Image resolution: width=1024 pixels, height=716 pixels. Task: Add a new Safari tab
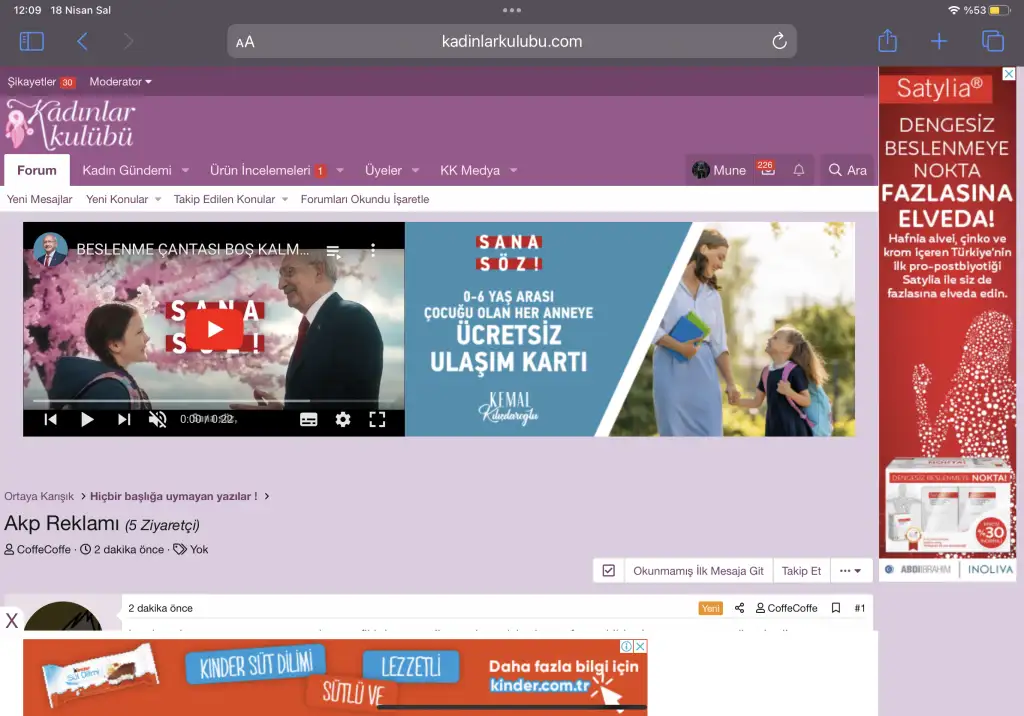939,41
